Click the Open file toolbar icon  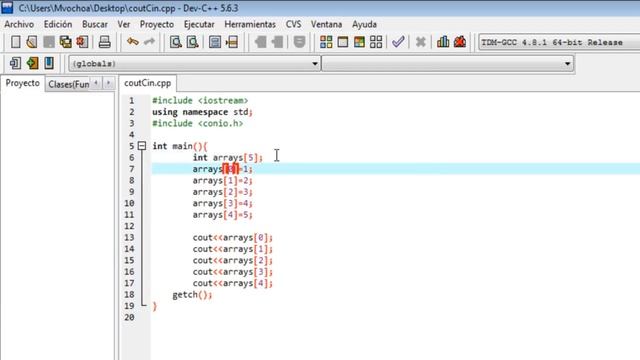[32, 42]
